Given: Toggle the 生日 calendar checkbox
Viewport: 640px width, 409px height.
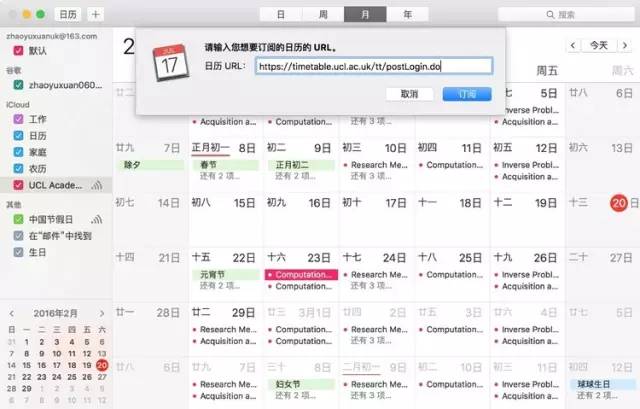Looking at the screenshot, I should 17,252.
